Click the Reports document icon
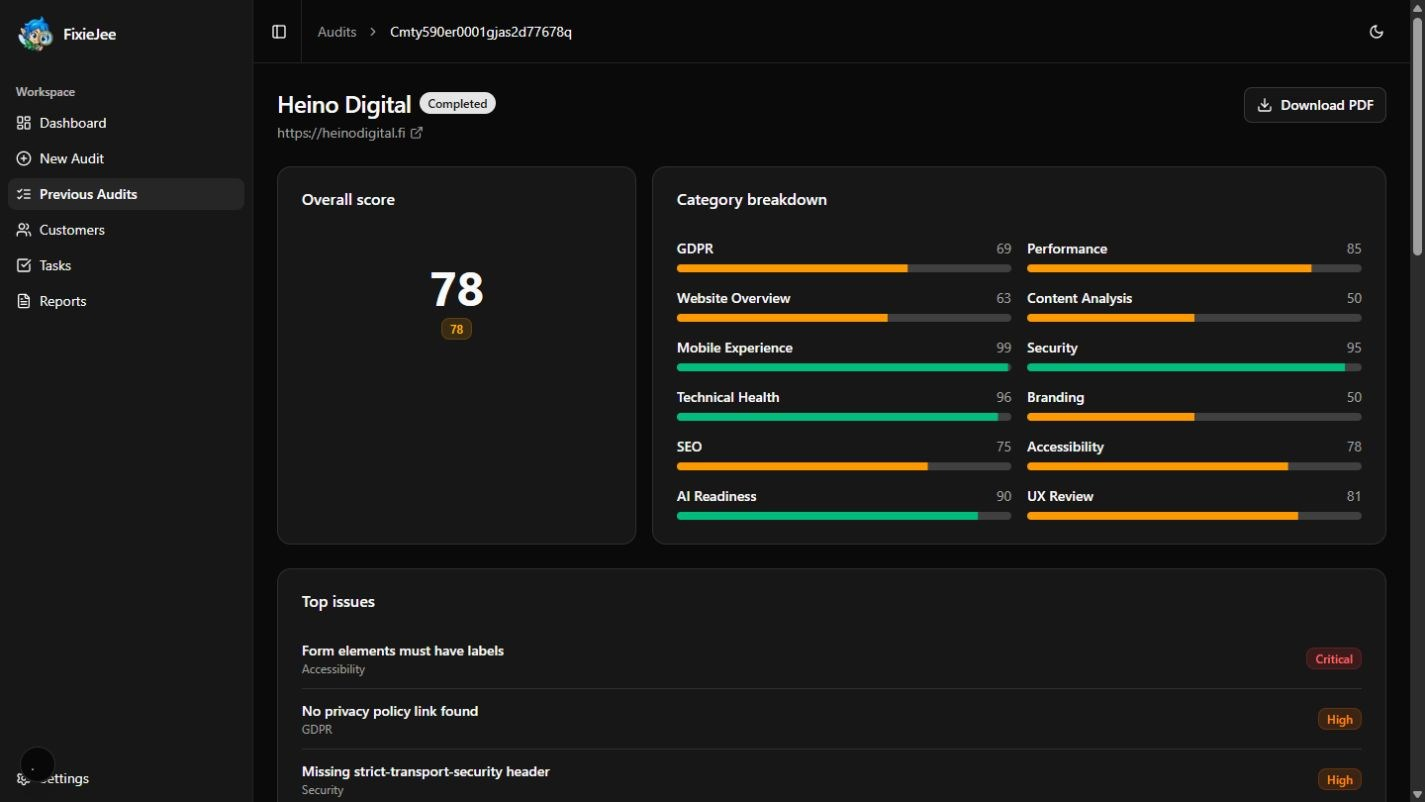The height and width of the screenshot is (802, 1425). (x=24, y=301)
